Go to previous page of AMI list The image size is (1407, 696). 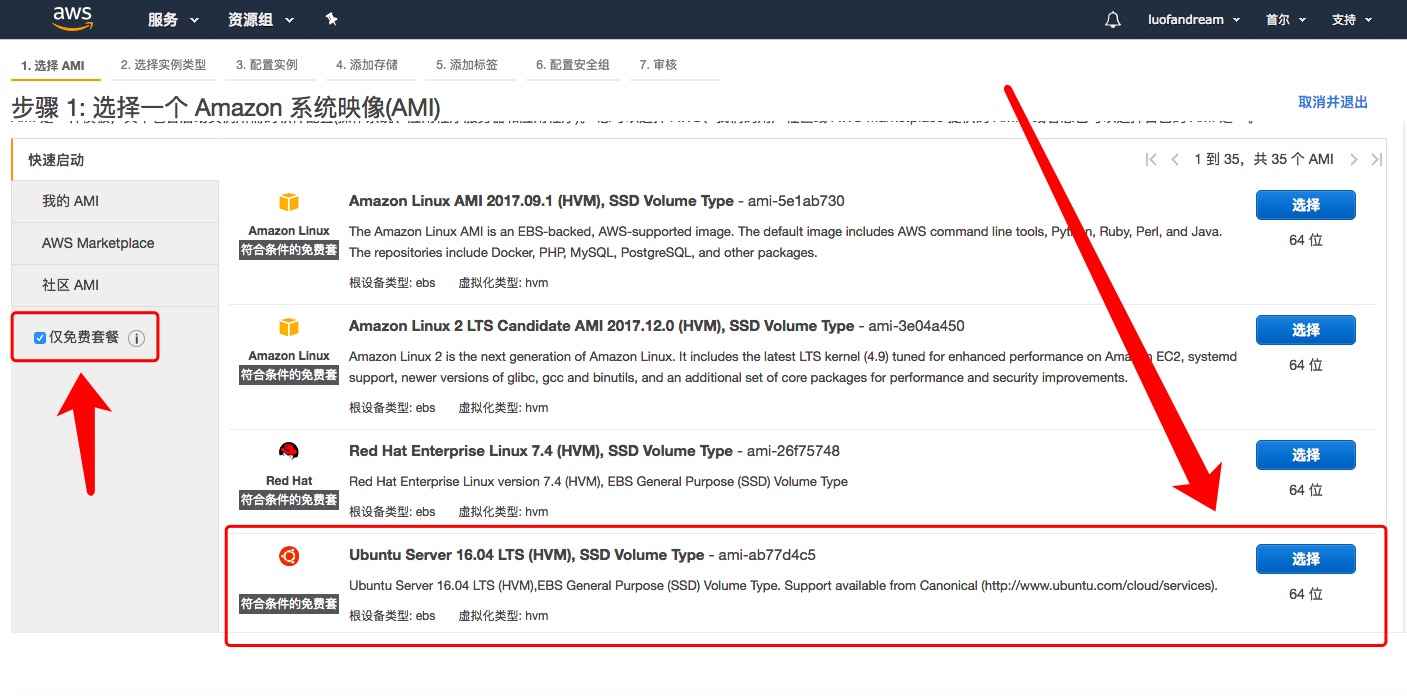pos(1174,160)
